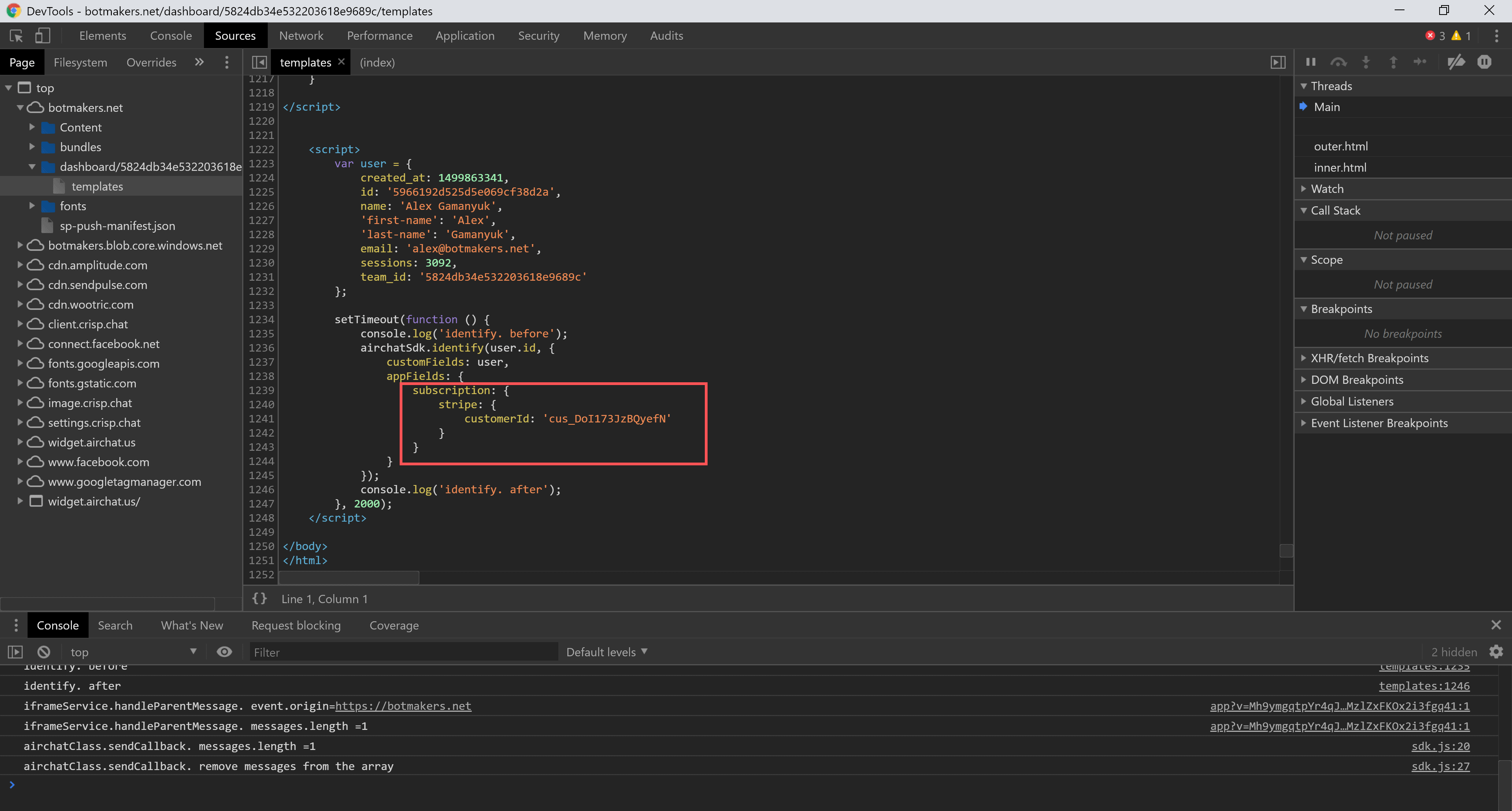Open the Default levels dropdown
The height and width of the screenshot is (811, 1512).
tap(606, 652)
